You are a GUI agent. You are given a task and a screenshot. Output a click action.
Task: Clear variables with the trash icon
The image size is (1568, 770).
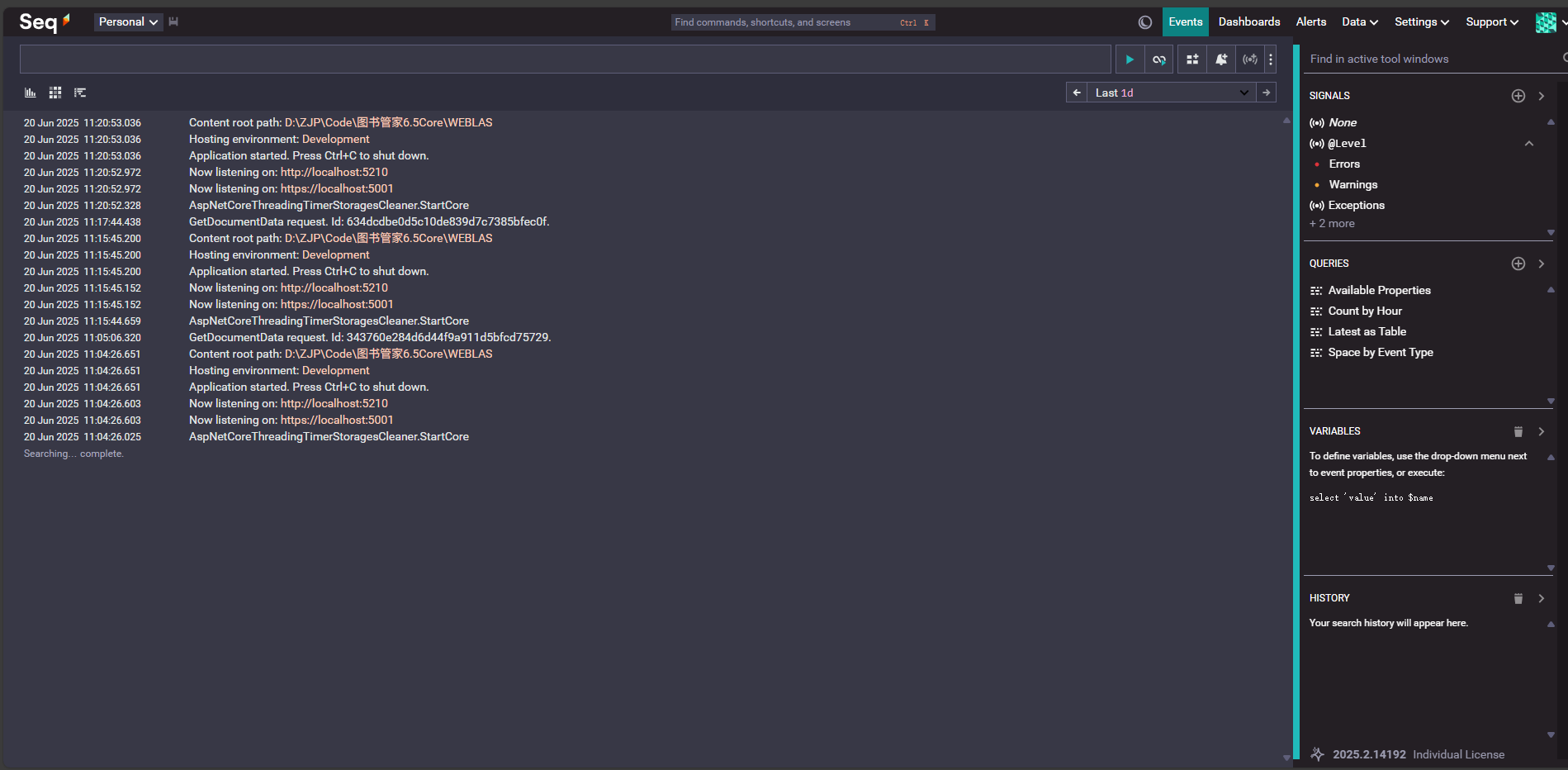click(1518, 431)
